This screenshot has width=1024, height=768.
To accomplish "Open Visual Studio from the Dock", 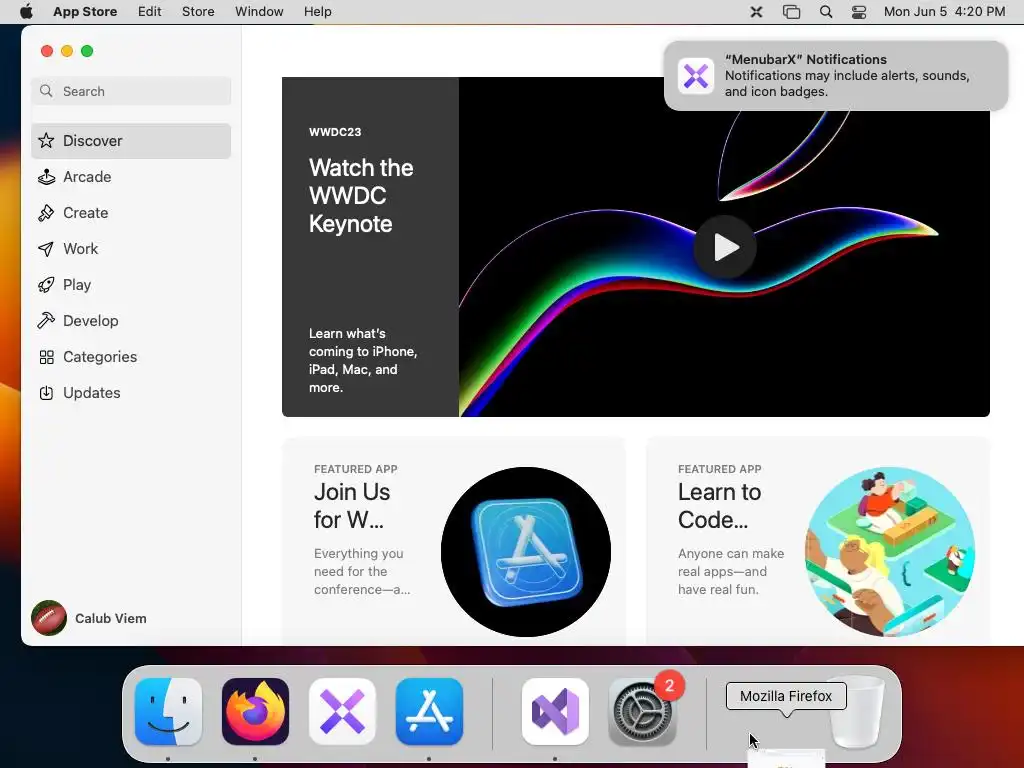I will (555, 711).
